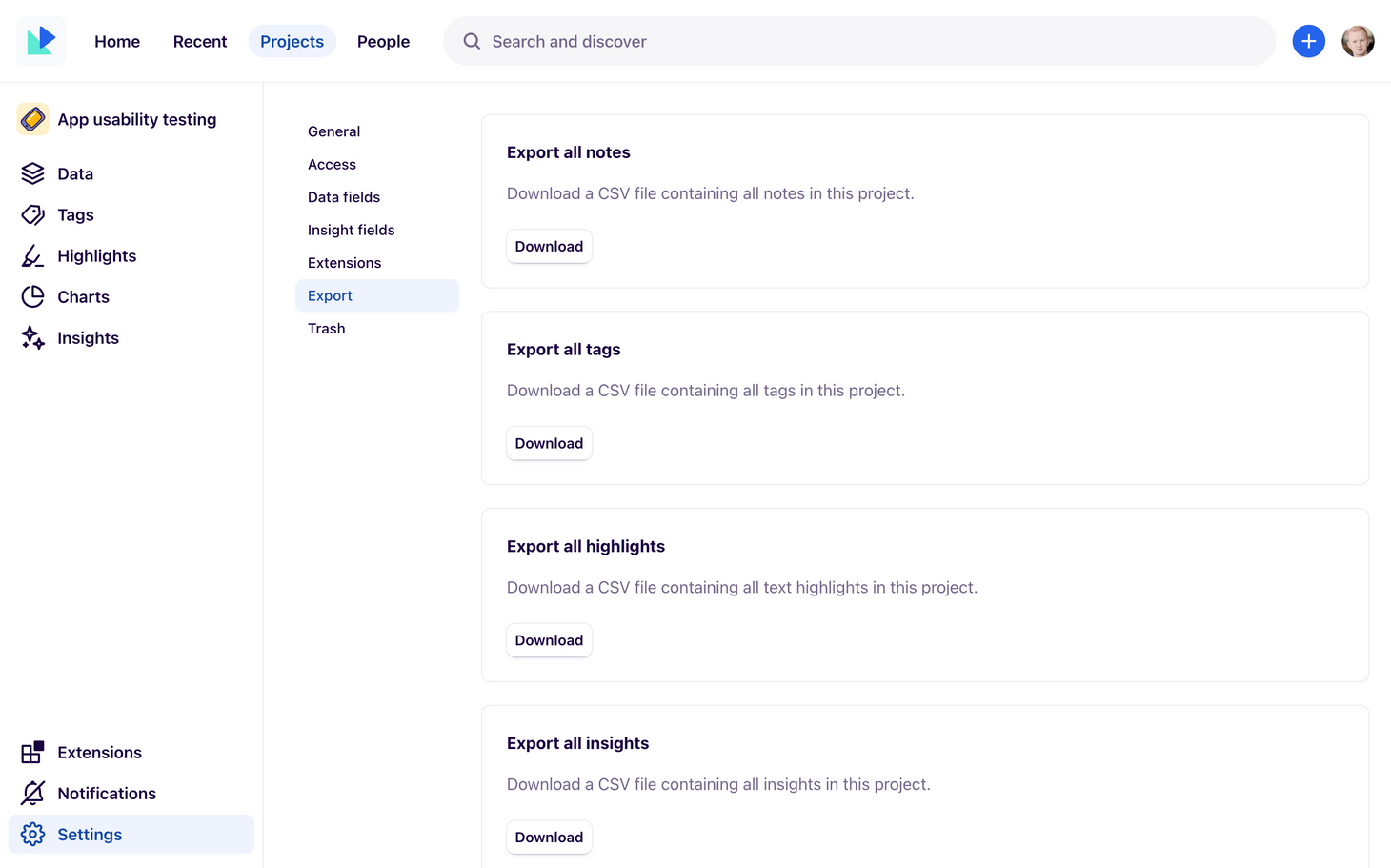Viewport: 1391px width, 868px height.
Task: Click the Extensions icon near the bottom
Action: click(x=31, y=752)
